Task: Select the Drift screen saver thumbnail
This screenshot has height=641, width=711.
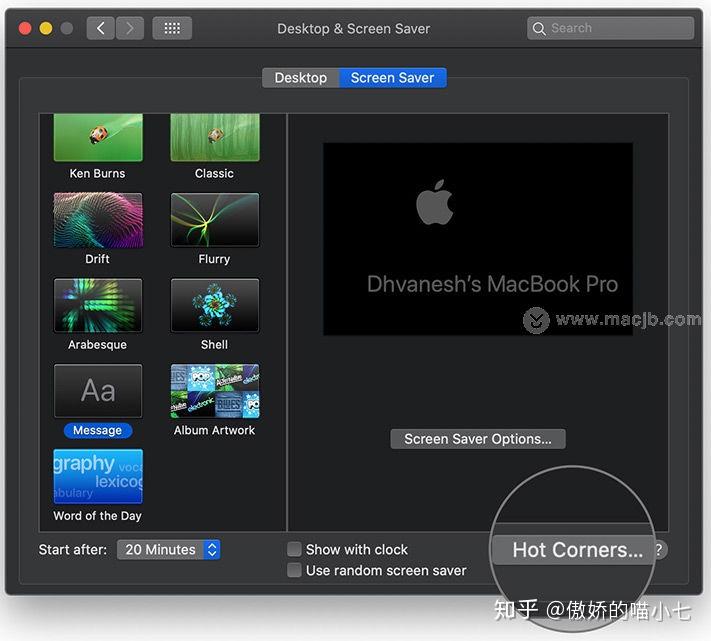Action: (98, 220)
